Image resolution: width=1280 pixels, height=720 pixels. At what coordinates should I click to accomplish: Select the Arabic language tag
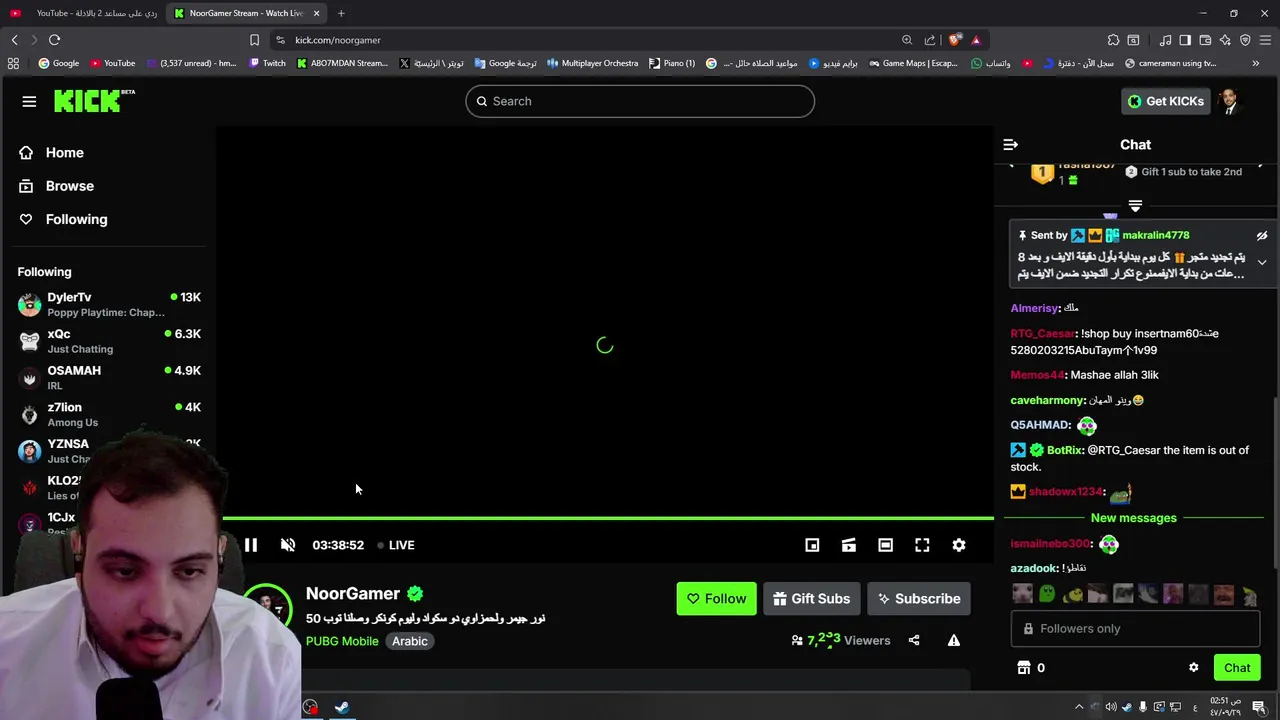[410, 641]
